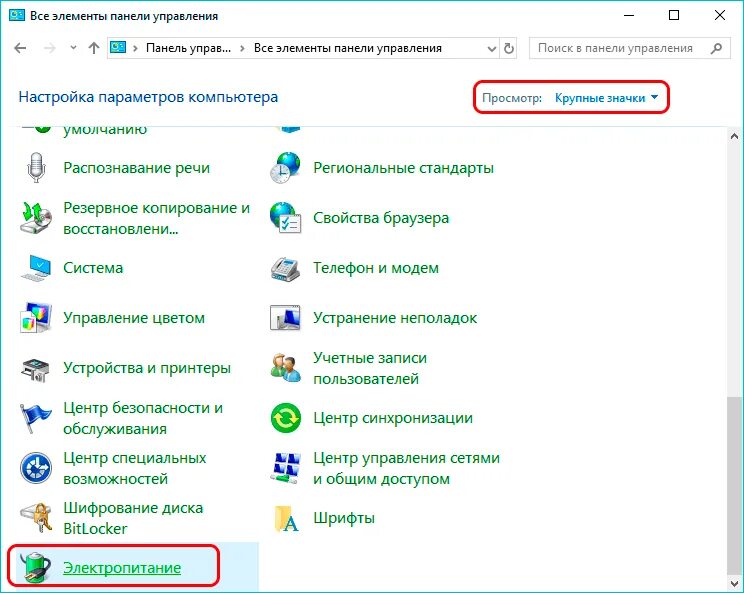
Task: Open the 'Крупные значки' view dropdown
Action: pos(606,98)
